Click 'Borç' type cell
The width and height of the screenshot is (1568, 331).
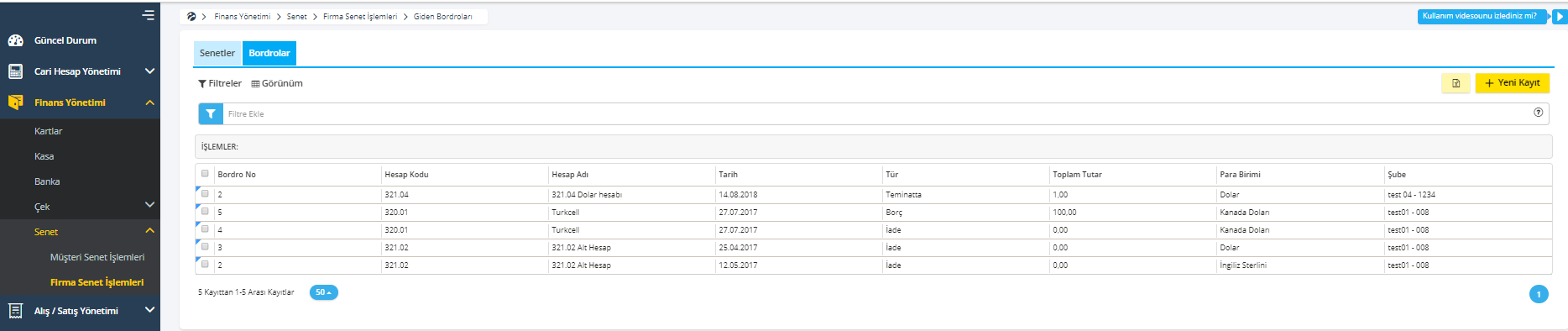click(x=894, y=213)
